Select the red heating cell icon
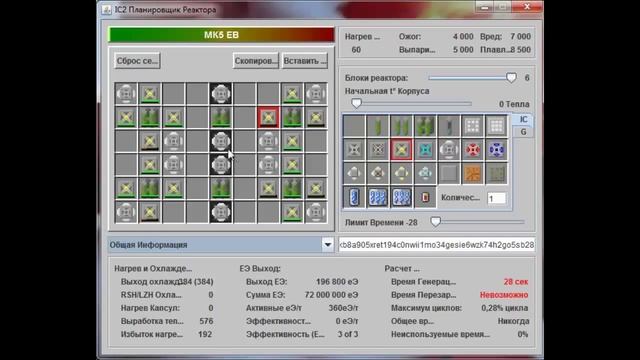The width and height of the screenshot is (640, 360). (425, 197)
